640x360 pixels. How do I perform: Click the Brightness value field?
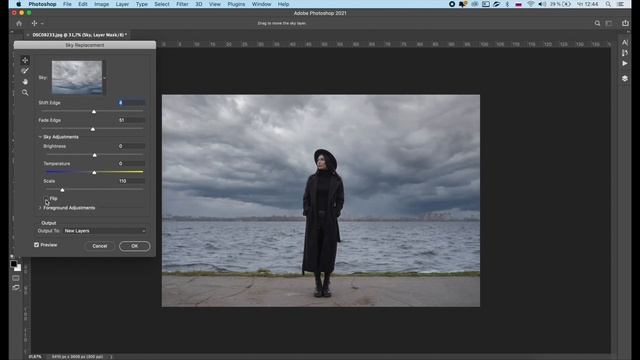point(131,146)
